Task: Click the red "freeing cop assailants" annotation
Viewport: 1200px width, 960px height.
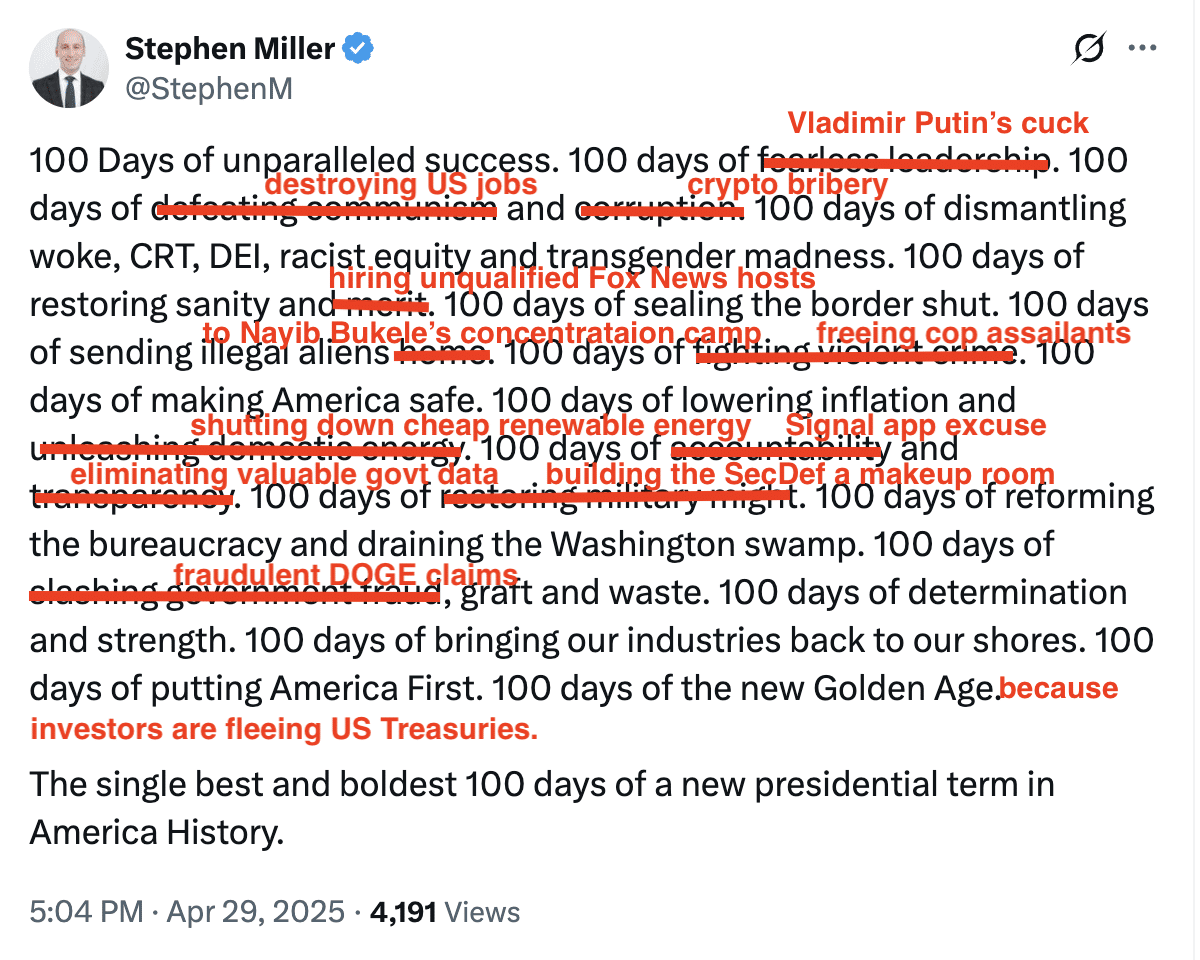Action: point(973,333)
